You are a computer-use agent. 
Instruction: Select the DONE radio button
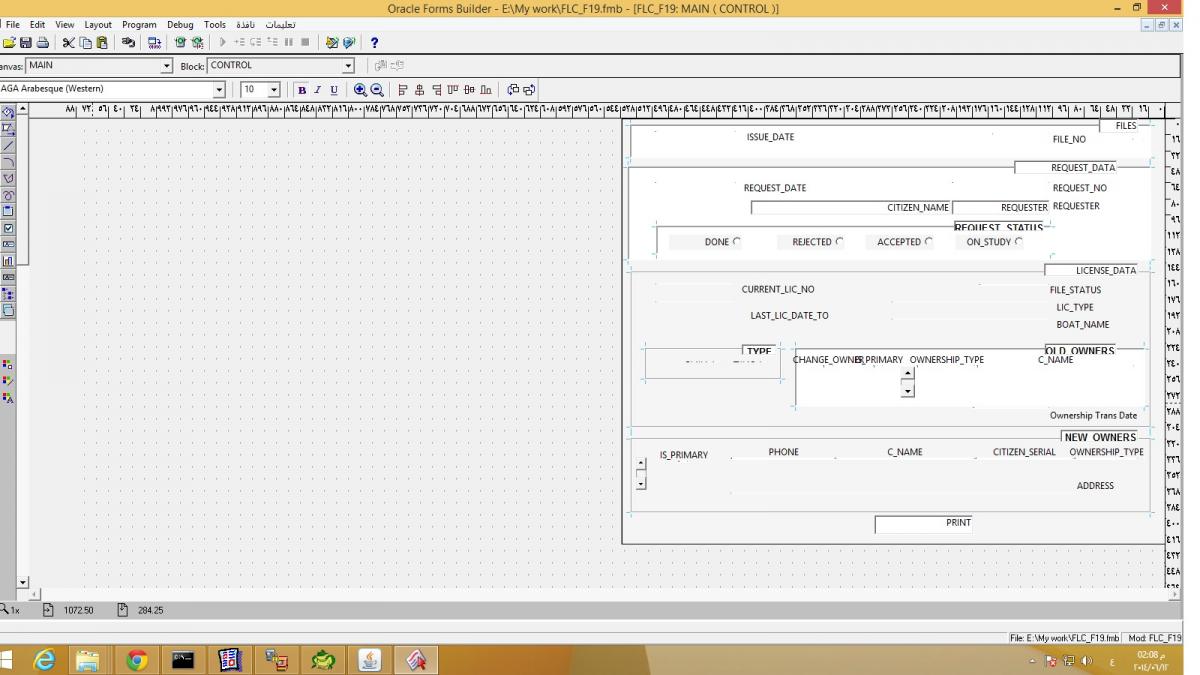click(737, 241)
